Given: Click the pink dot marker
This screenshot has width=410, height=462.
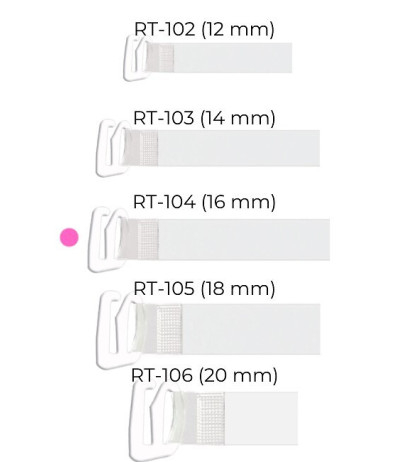Looking at the screenshot, I should point(69,237).
